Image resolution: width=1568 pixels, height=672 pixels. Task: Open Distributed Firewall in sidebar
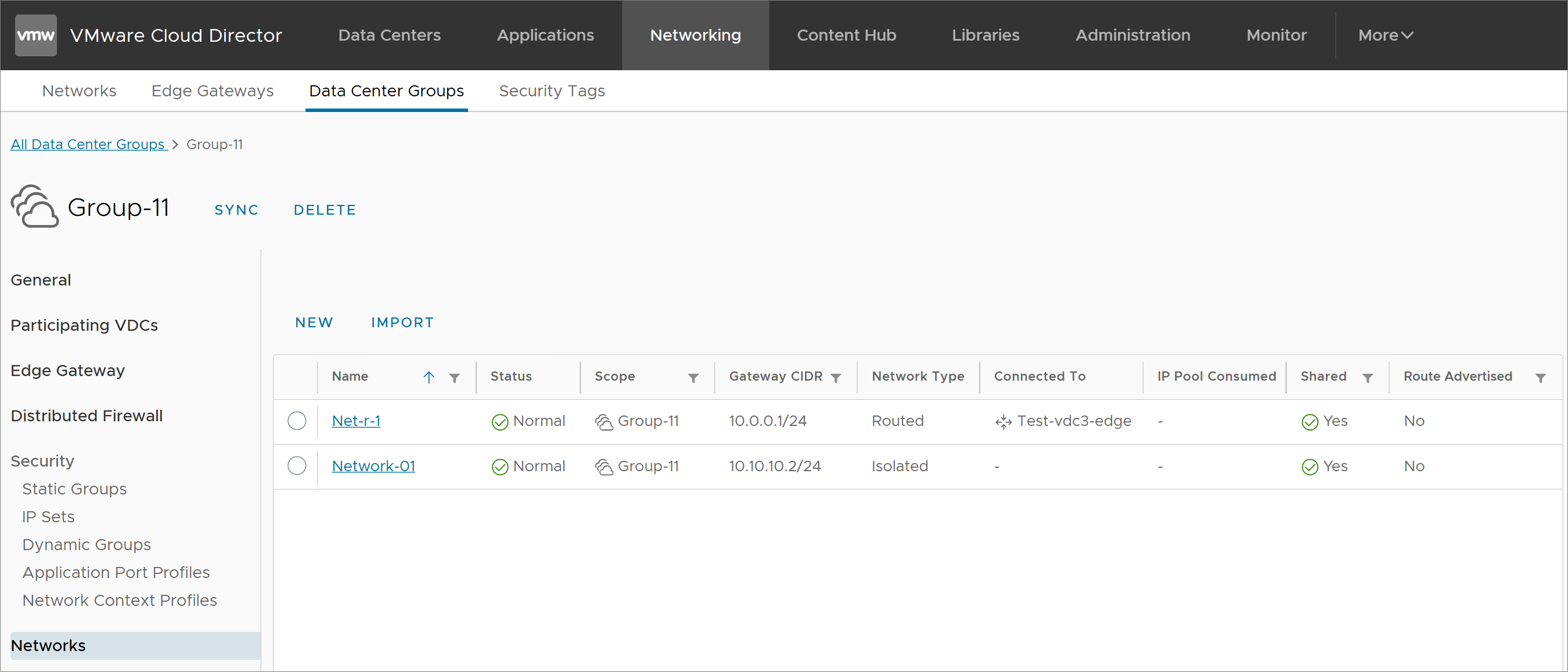point(87,416)
